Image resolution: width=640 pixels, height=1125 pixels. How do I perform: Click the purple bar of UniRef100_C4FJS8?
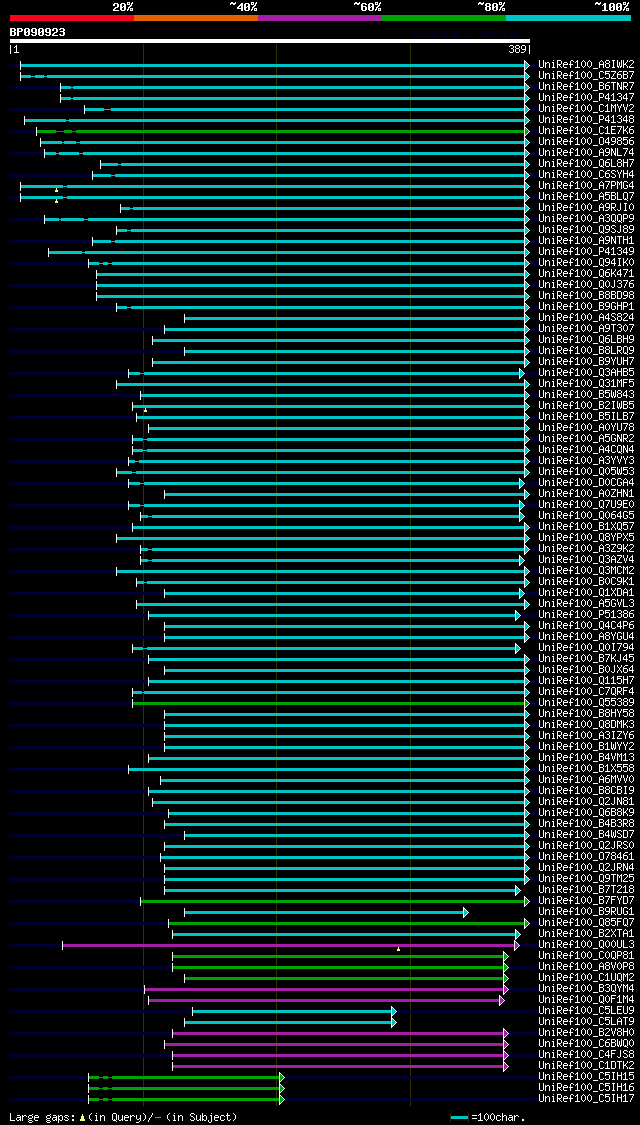tap(340, 1057)
